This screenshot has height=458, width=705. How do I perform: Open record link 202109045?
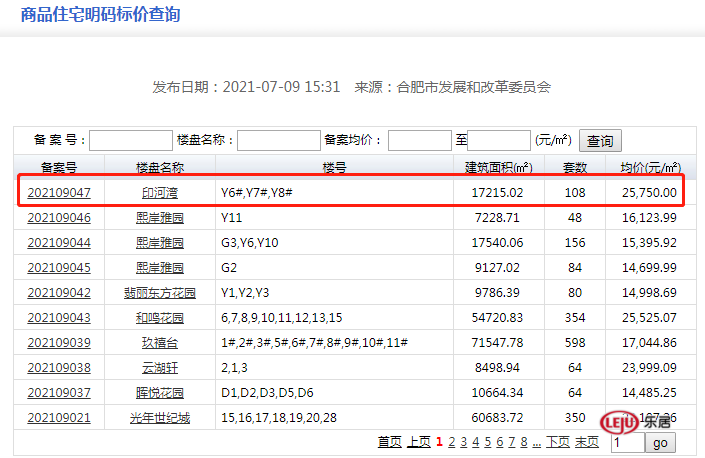tap(59, 268)
